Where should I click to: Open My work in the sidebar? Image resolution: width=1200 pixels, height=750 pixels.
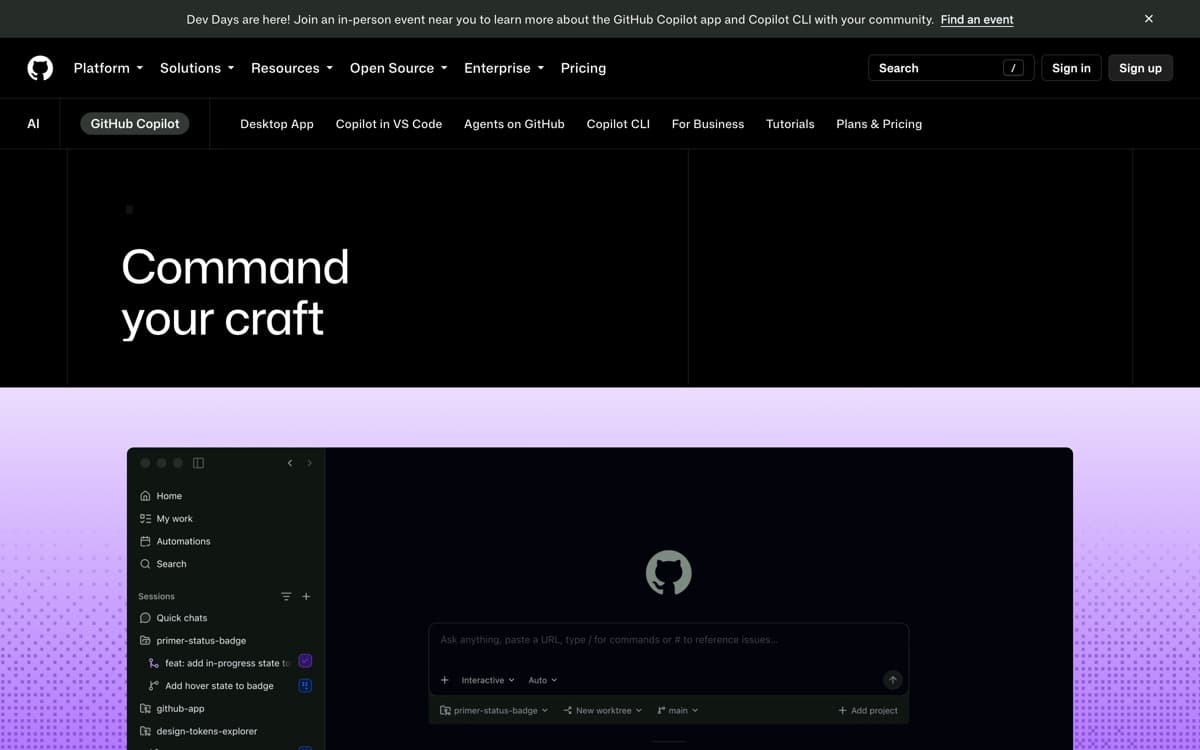pos(166,519)
